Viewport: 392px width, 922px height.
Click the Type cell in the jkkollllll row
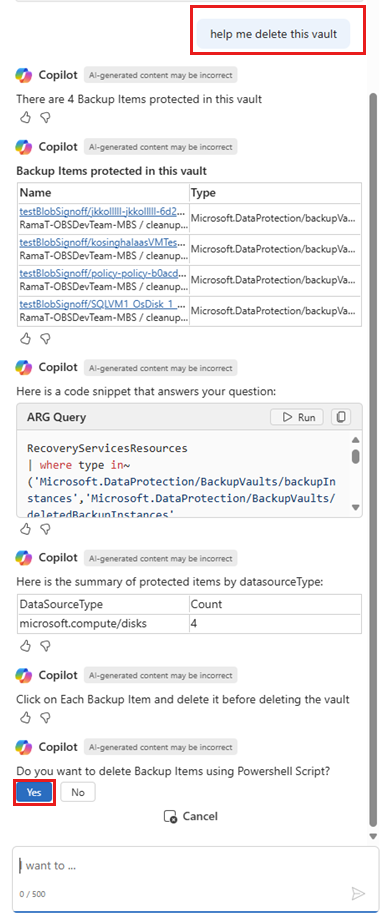275,218
